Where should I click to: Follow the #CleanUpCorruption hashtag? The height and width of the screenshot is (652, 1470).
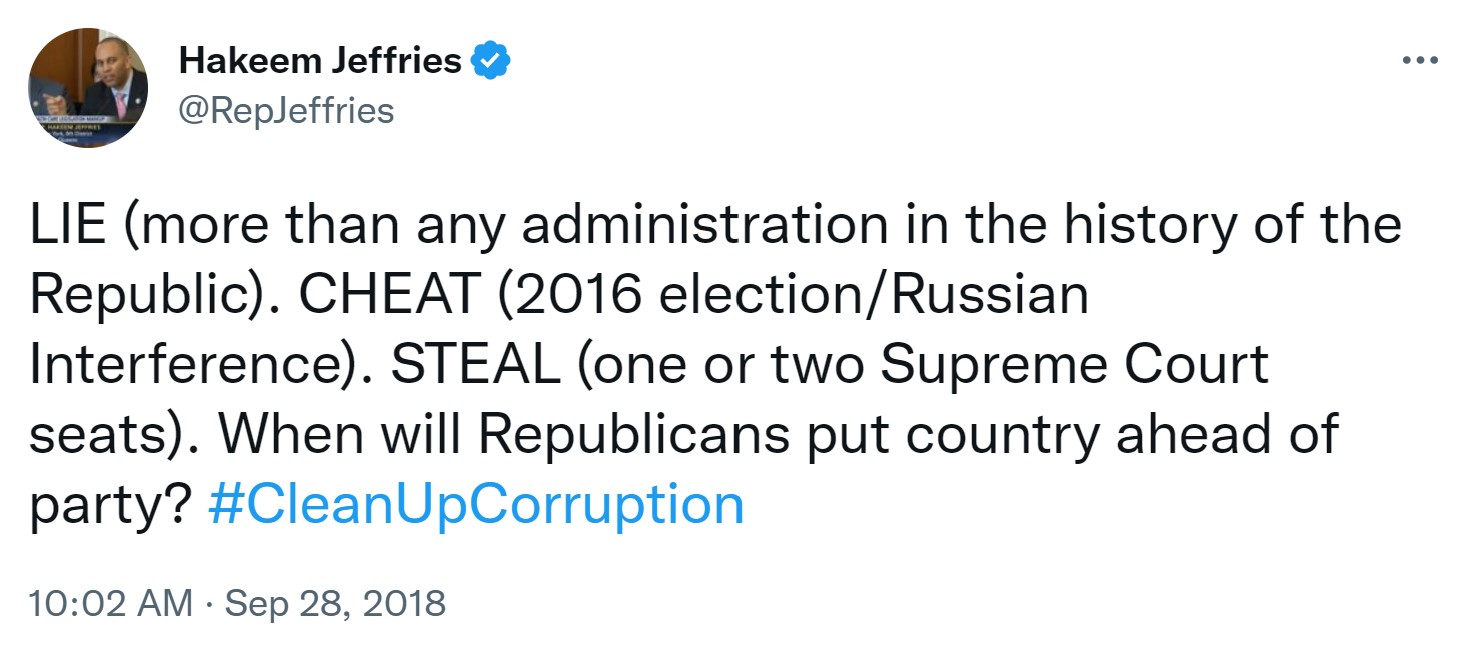point(476,504)
